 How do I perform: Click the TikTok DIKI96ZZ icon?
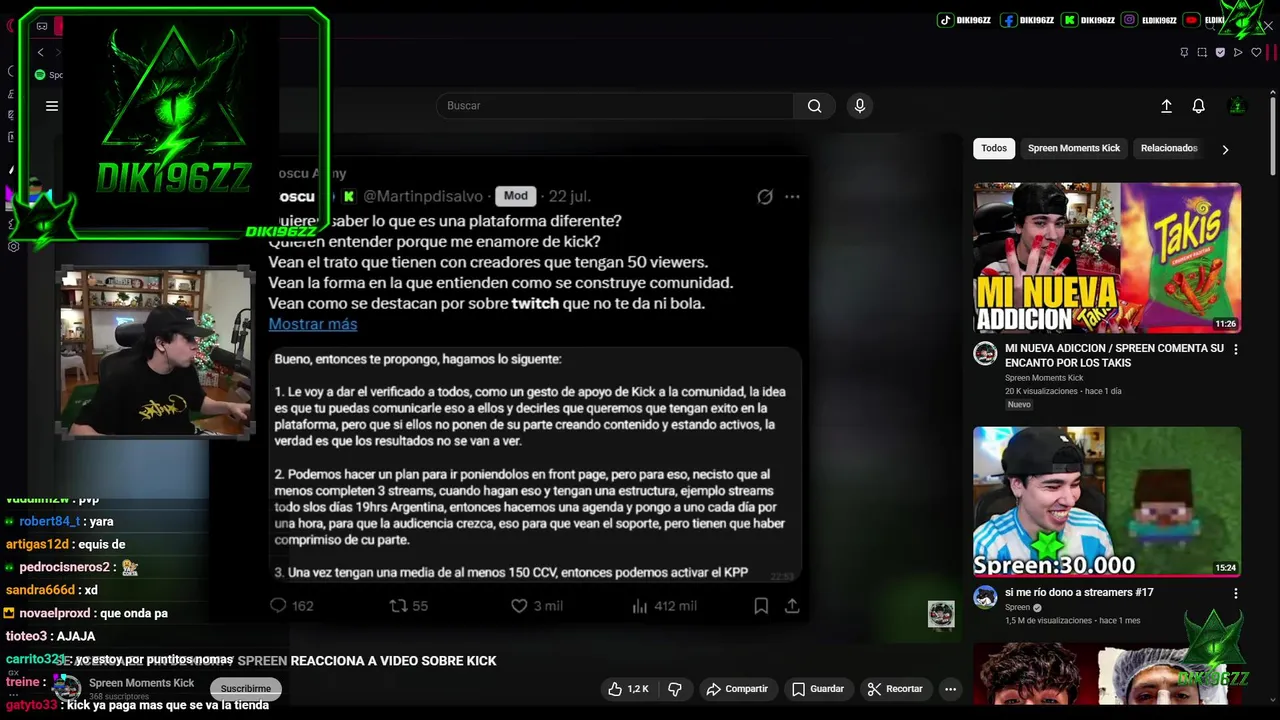(945, 20)
